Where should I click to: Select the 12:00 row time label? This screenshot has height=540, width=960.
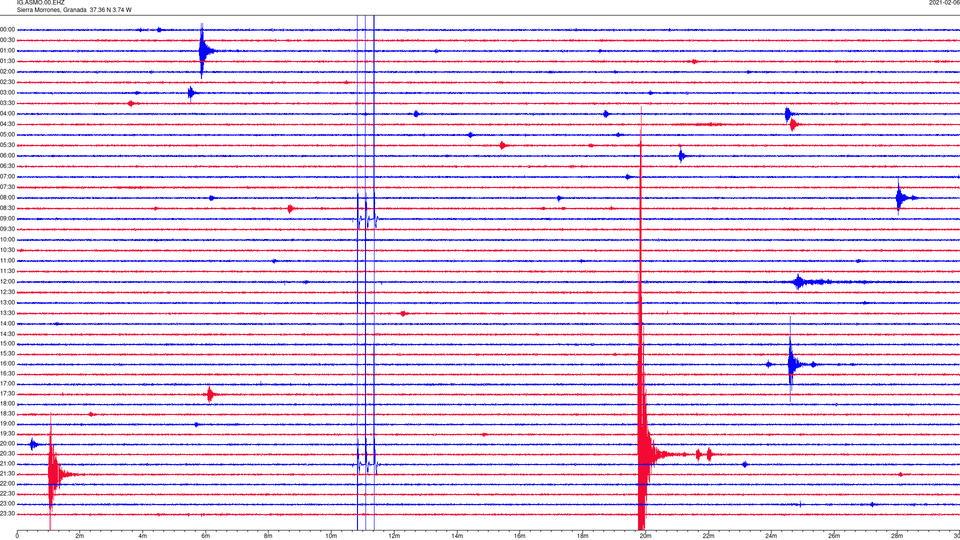coord(8,282)
